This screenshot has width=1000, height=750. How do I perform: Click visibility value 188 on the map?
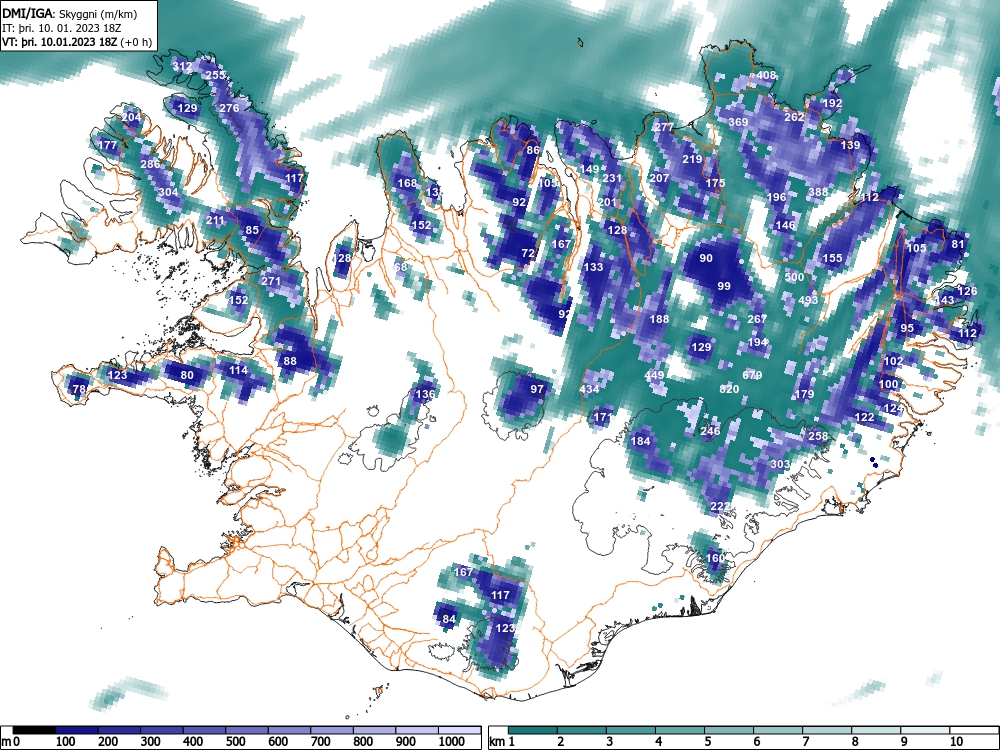[659, 319]
